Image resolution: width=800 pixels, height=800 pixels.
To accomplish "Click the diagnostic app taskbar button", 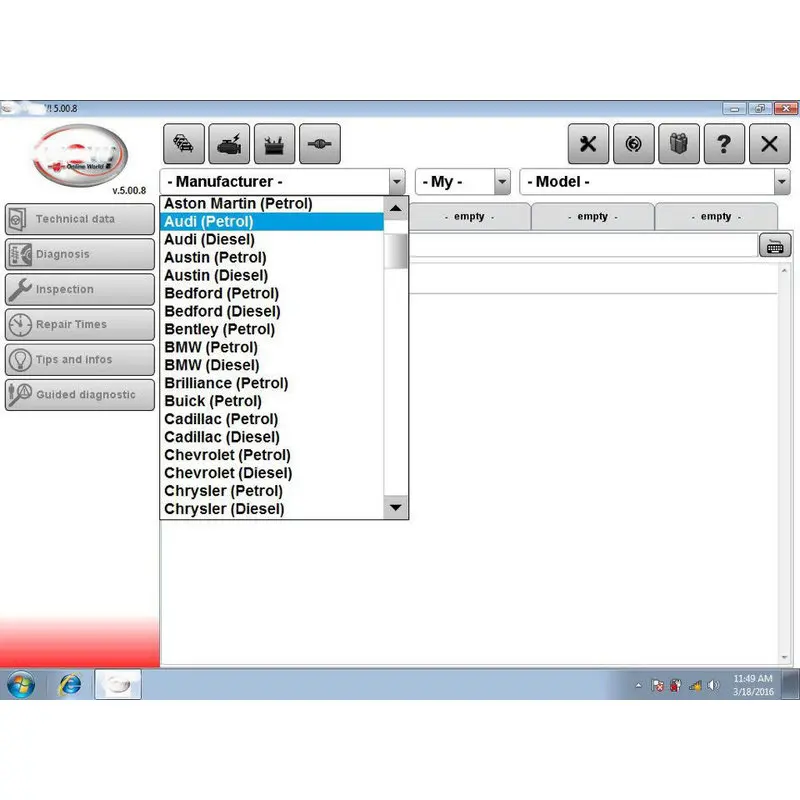I will tap(118, 685).
